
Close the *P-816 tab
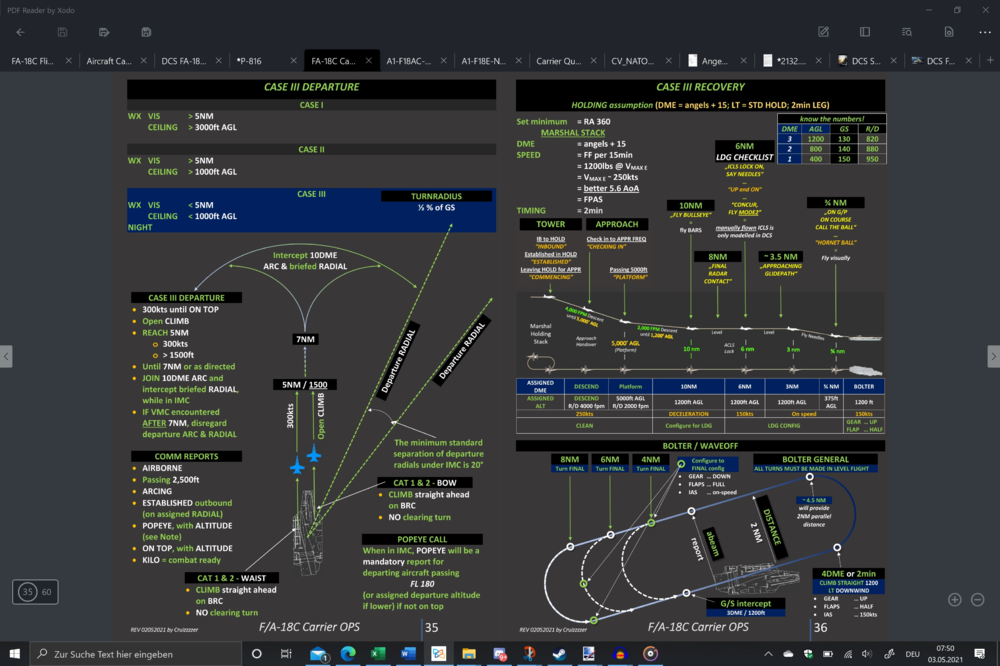(294, 60)
